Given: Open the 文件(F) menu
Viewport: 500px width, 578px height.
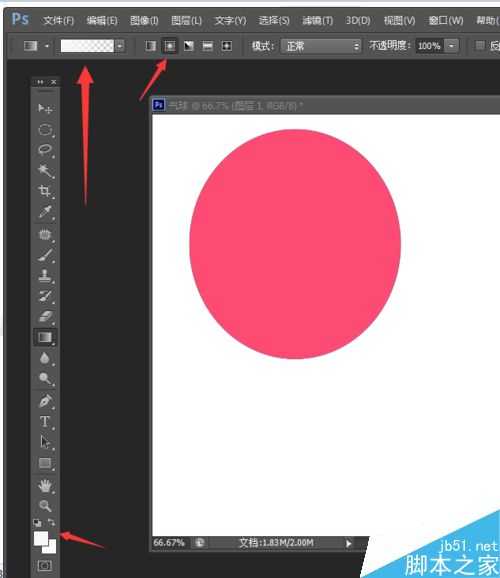Looking at the screenshot, I should (x=59, y=20).
